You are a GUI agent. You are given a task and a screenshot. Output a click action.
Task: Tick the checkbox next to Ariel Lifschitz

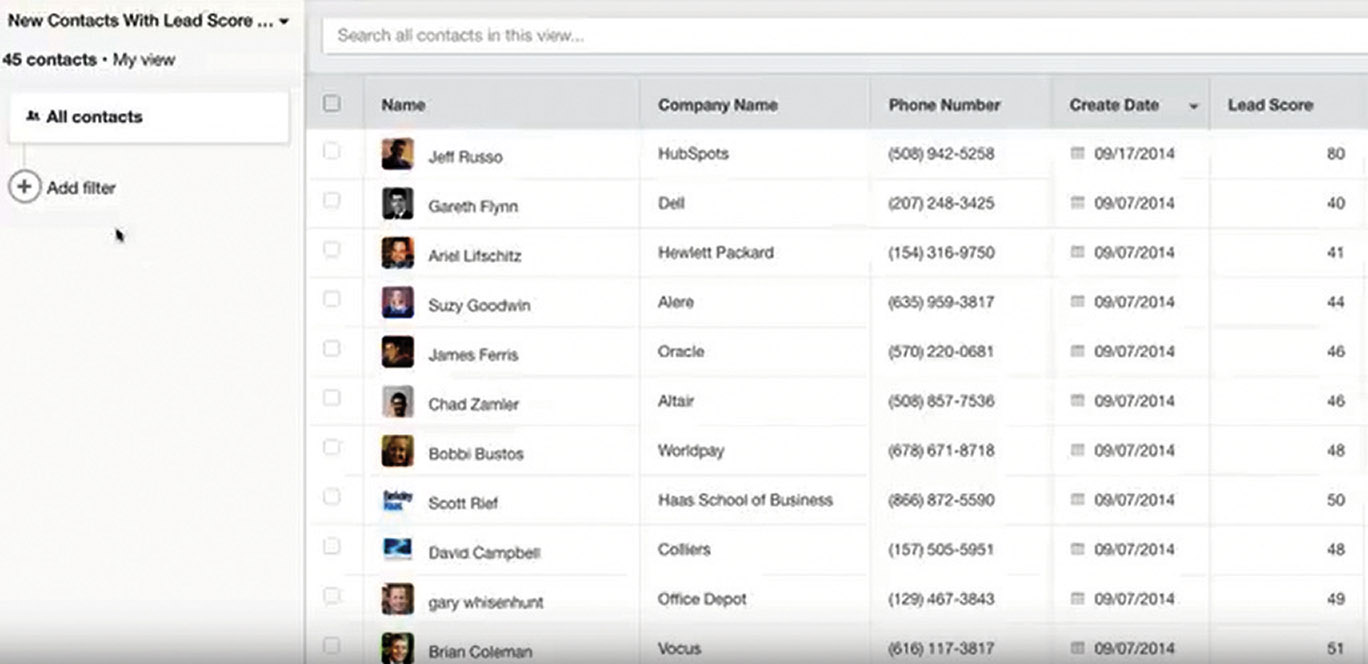(332, 250)
